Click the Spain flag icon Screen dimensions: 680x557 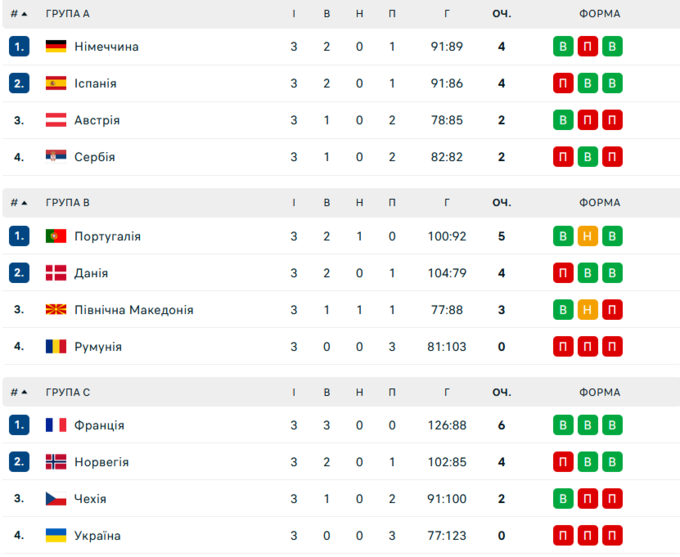(x=56, y=84)
